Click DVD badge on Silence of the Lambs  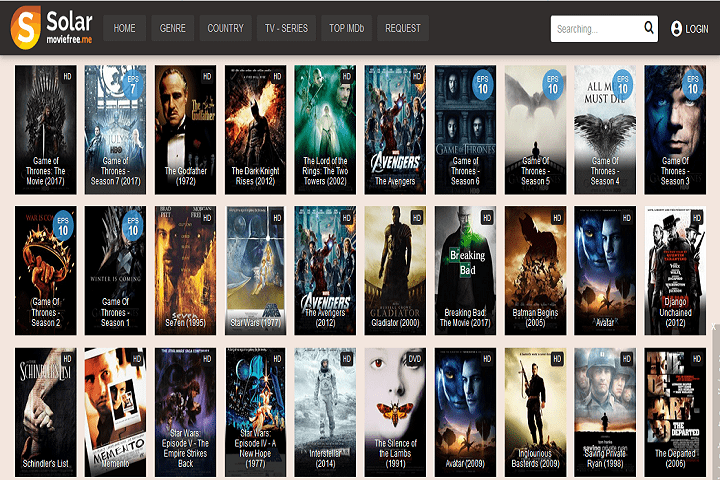point(415,359)
